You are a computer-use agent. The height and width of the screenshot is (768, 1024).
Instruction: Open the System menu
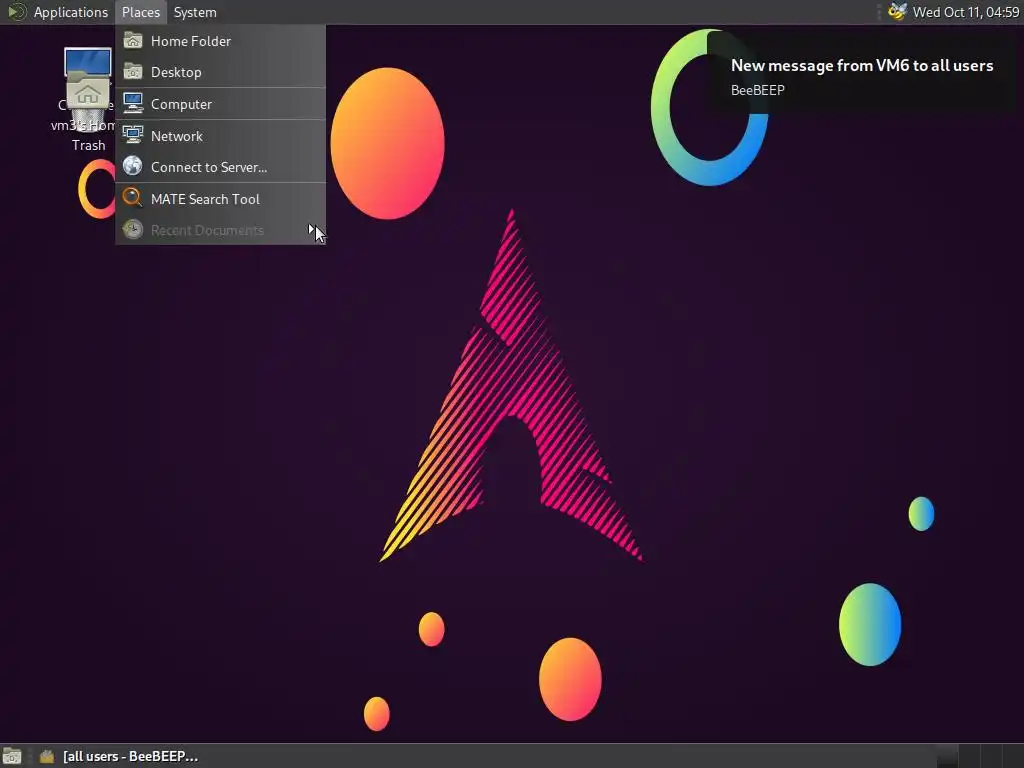[195, 12]
